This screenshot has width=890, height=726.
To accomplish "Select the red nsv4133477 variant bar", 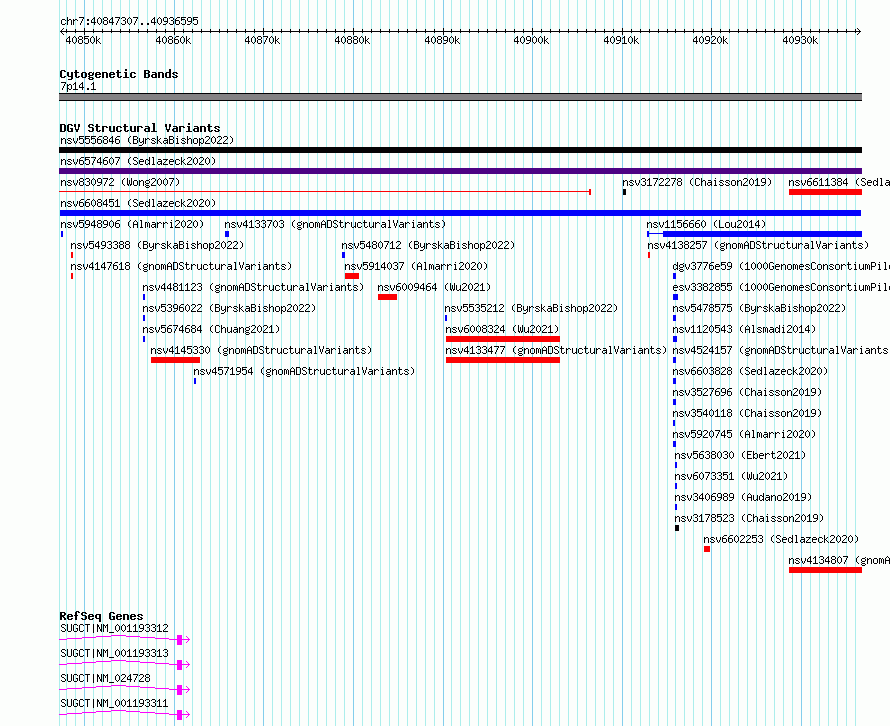I will coord(503,360).
